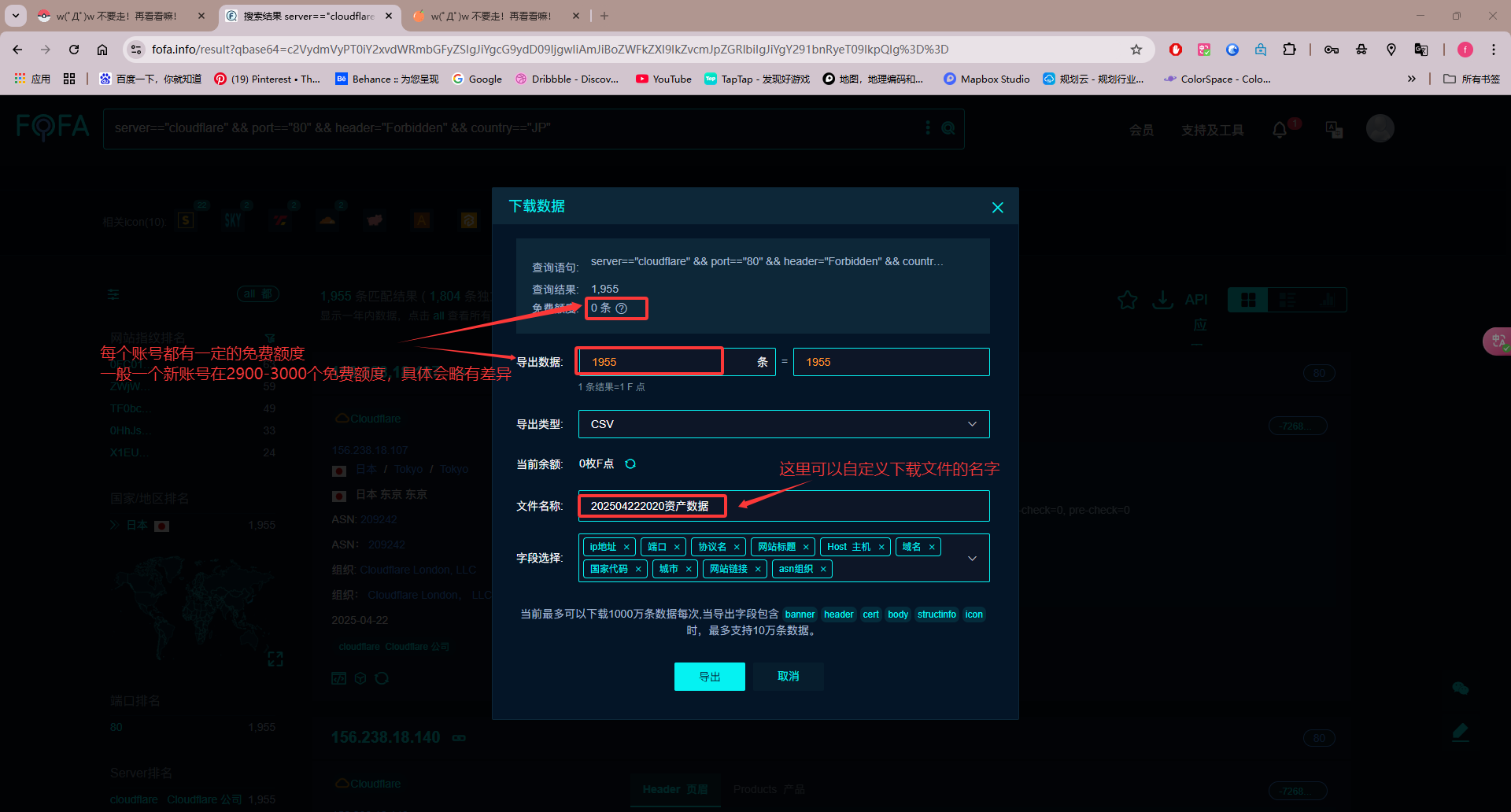This screenshot has height=812, width=1511.
Task: Remove the asn组织 field tag
Action: click(823, 570)
